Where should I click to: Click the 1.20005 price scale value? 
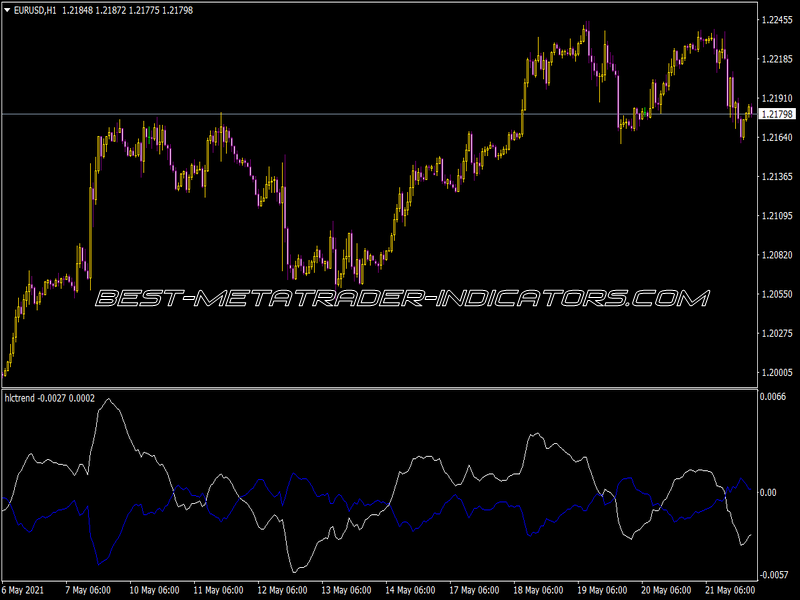point(777,373)
